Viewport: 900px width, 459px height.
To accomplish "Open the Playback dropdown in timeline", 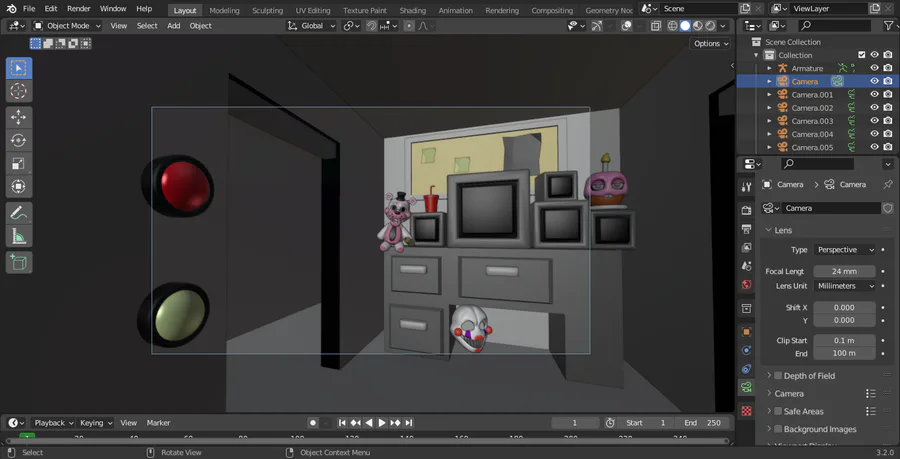I will coord(54,423).
